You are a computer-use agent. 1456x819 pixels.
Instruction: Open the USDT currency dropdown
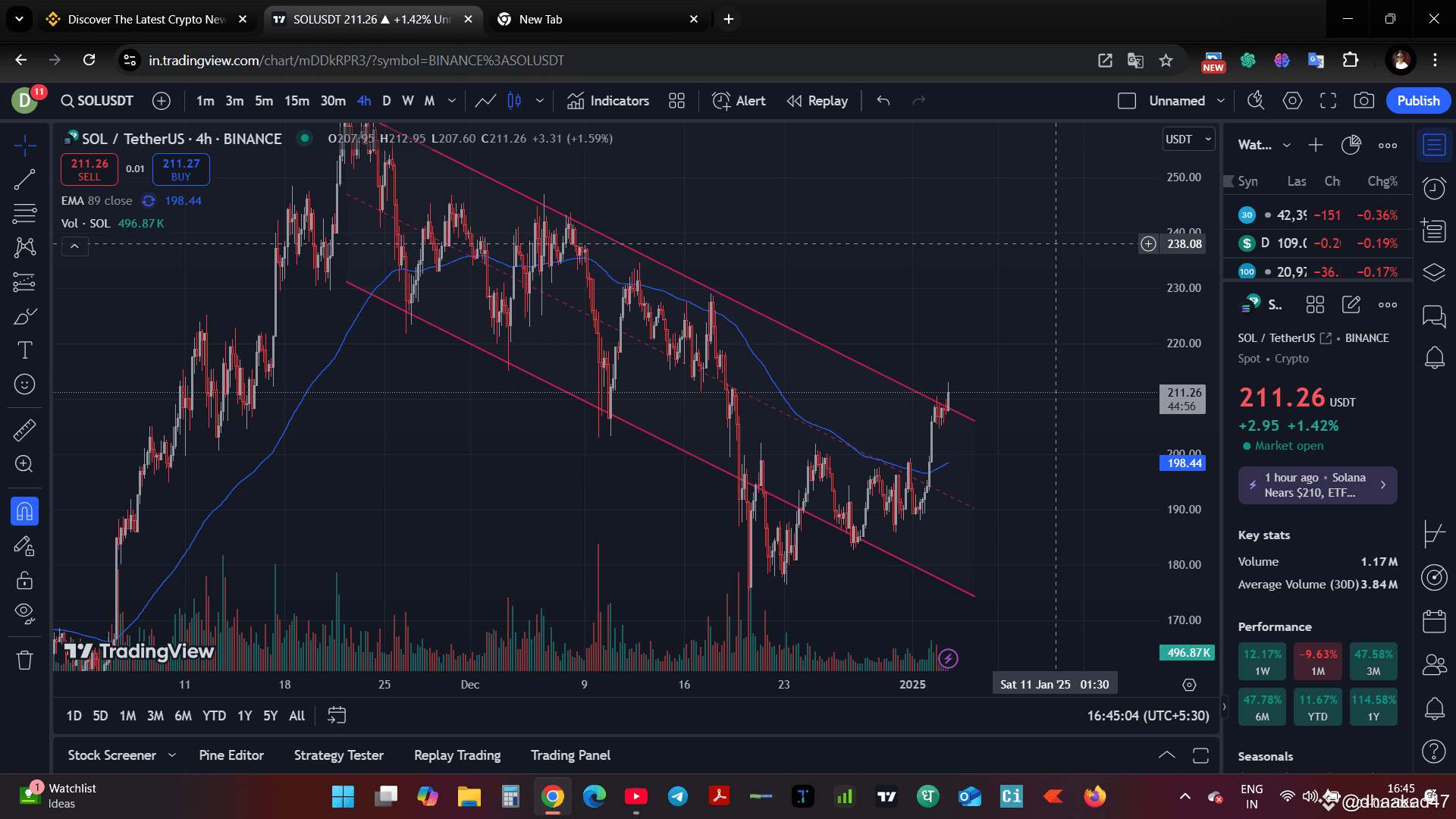coord(1189,140)
